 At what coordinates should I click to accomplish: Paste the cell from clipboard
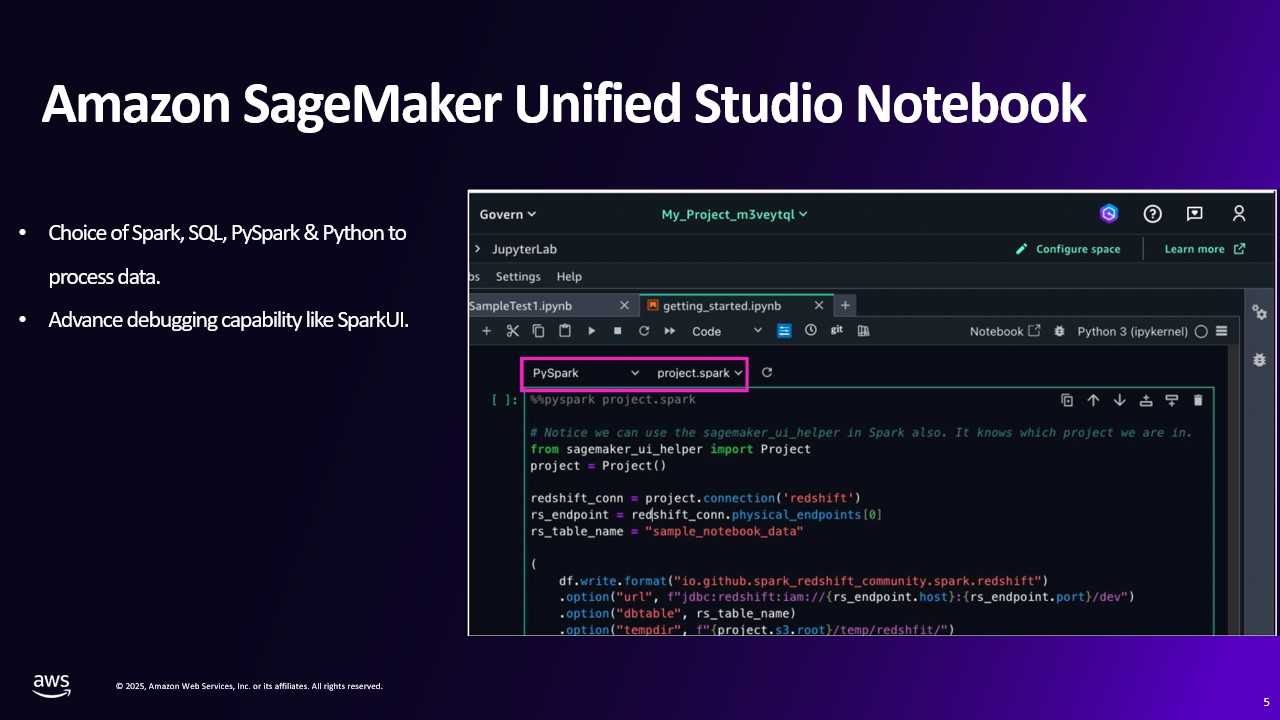tap(565, 331)
